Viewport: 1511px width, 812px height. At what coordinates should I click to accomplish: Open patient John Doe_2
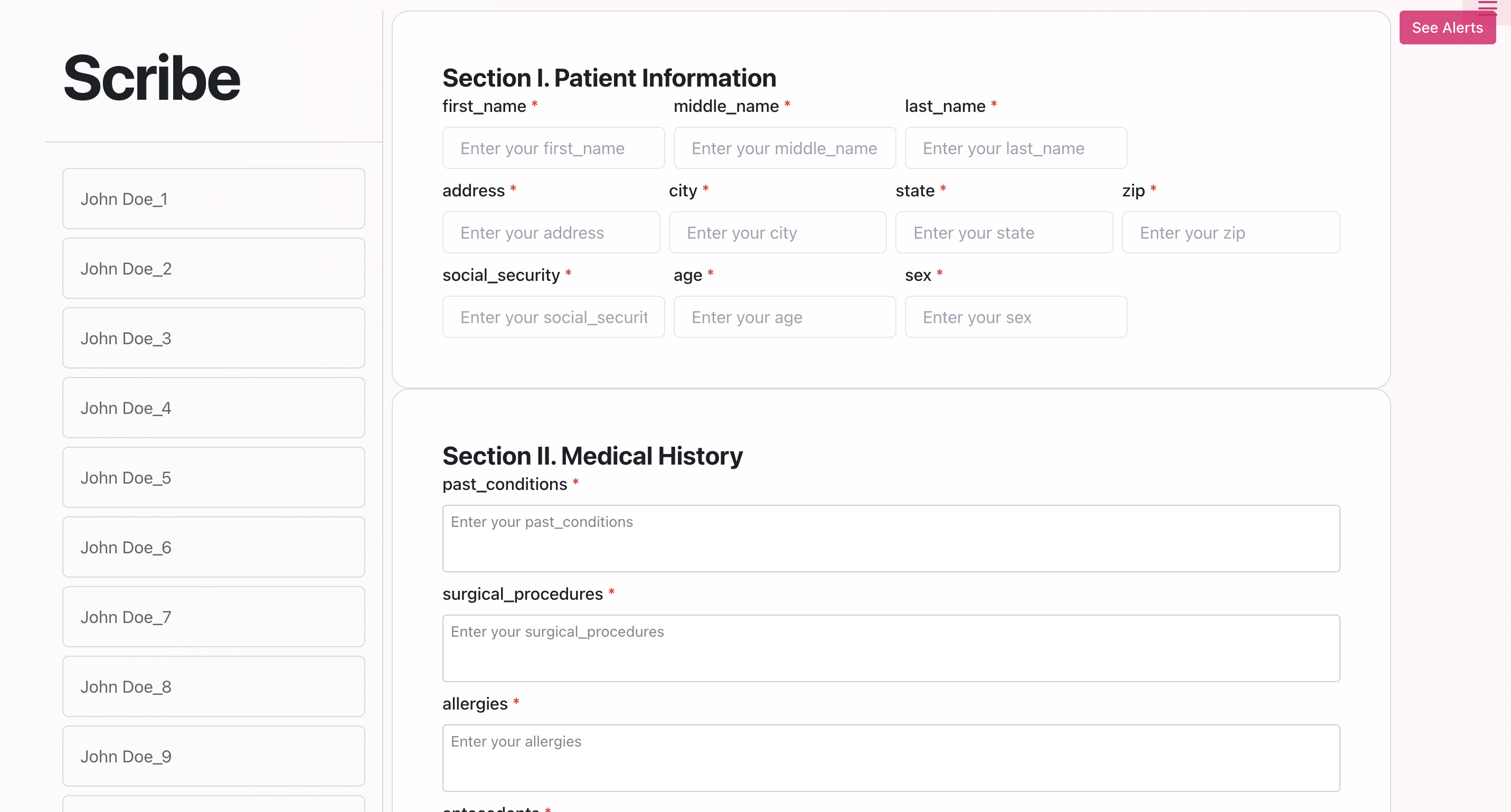point(213,269)
